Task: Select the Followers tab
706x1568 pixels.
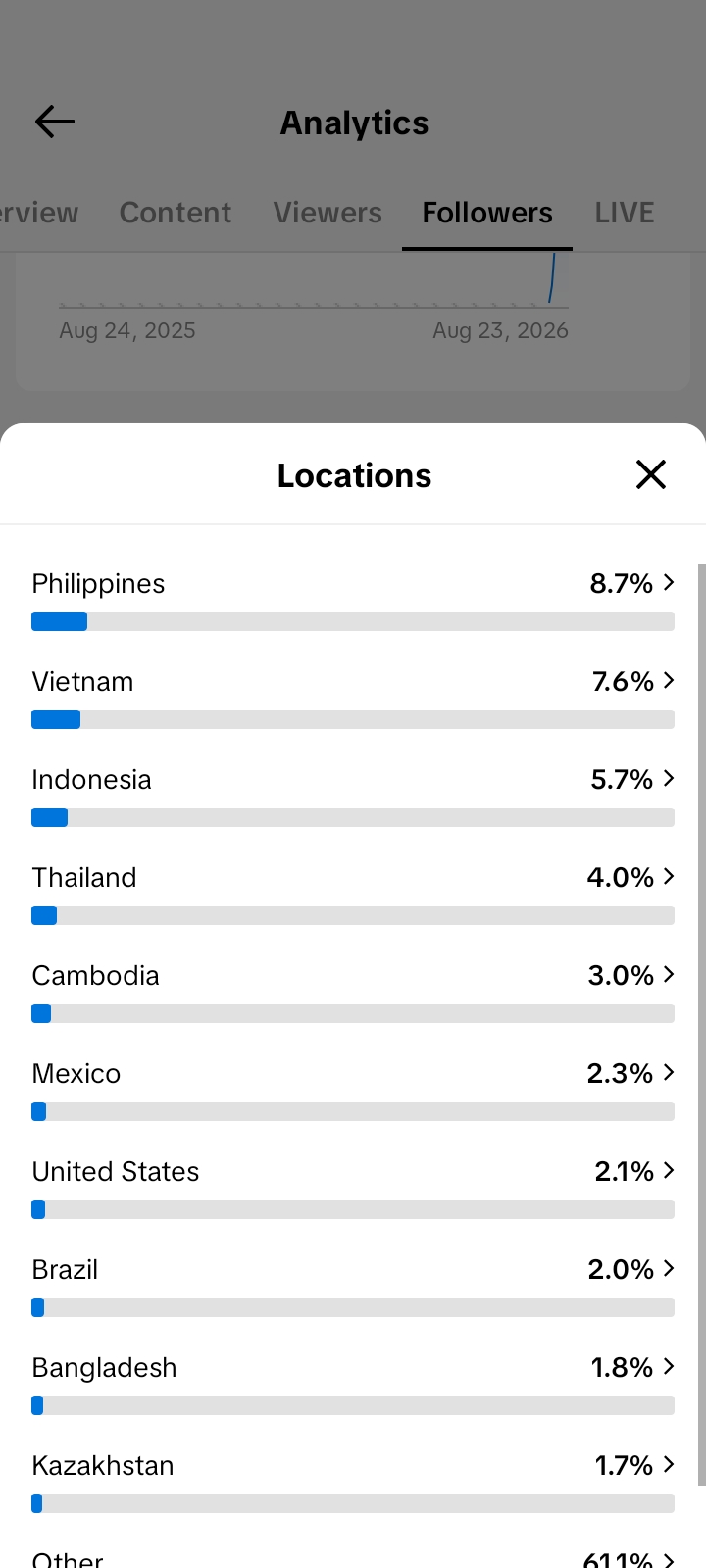Action: (x=487, y=213)
